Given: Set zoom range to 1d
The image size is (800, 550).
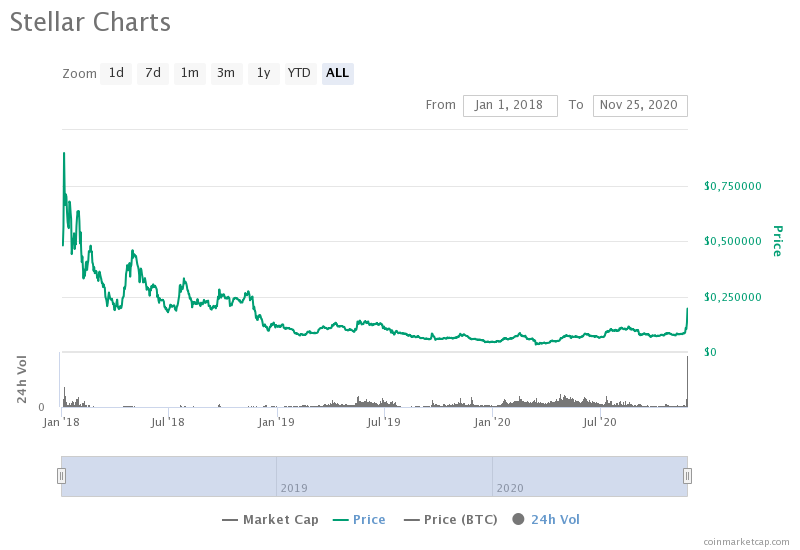Looking at the screenshot, I should 116,73.
